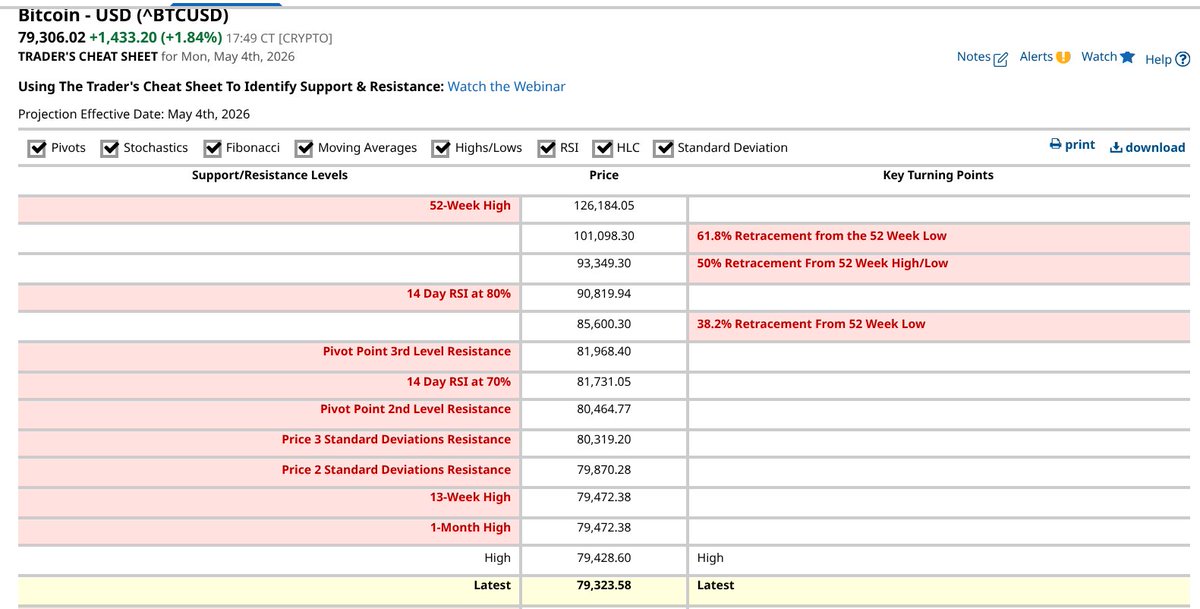Open the Watch the Webinar link
This screenshot has height=609, width=1200.
(x=506, y=87)
